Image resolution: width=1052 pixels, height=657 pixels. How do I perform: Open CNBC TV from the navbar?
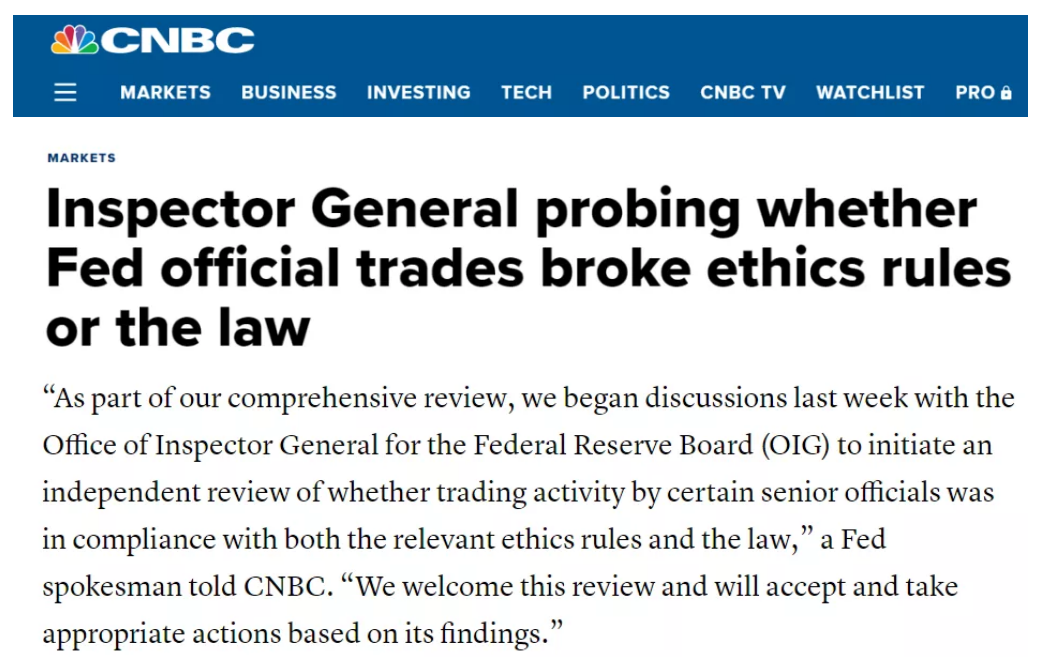tap(743, 93)
